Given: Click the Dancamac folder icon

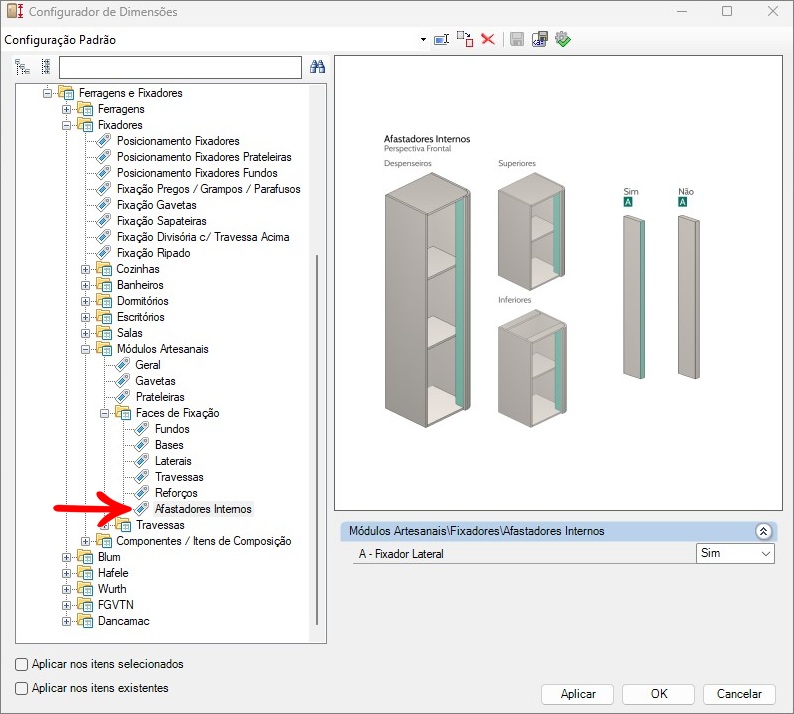Looking at the screenshot, I should (x=86, y=621).
